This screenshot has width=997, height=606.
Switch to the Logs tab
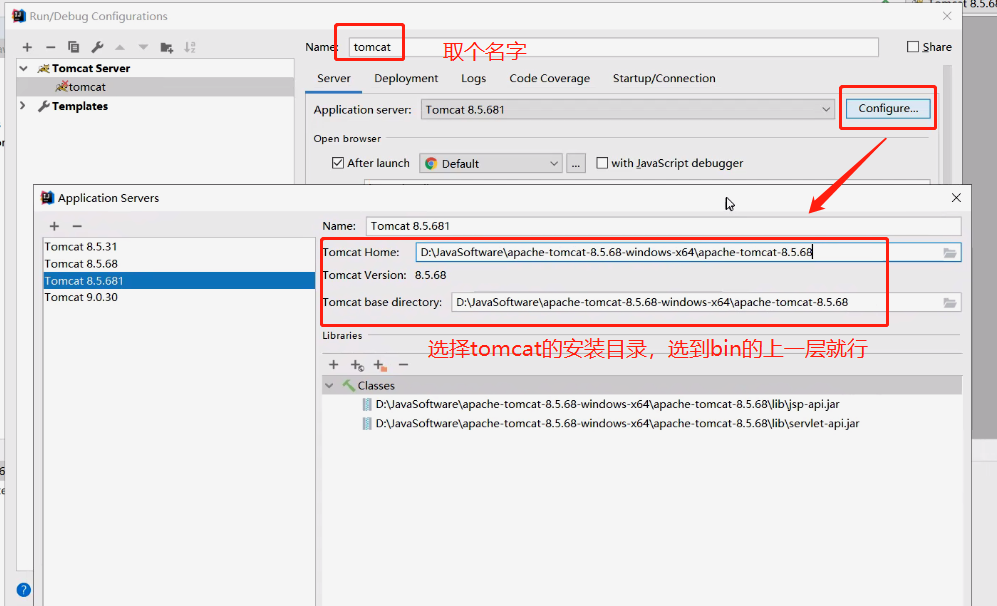point(473,78)
